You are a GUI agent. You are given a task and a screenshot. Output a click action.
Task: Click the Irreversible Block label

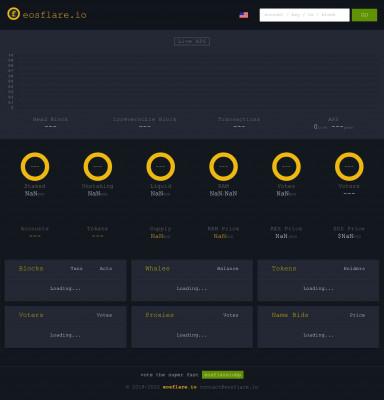[145, 119]
